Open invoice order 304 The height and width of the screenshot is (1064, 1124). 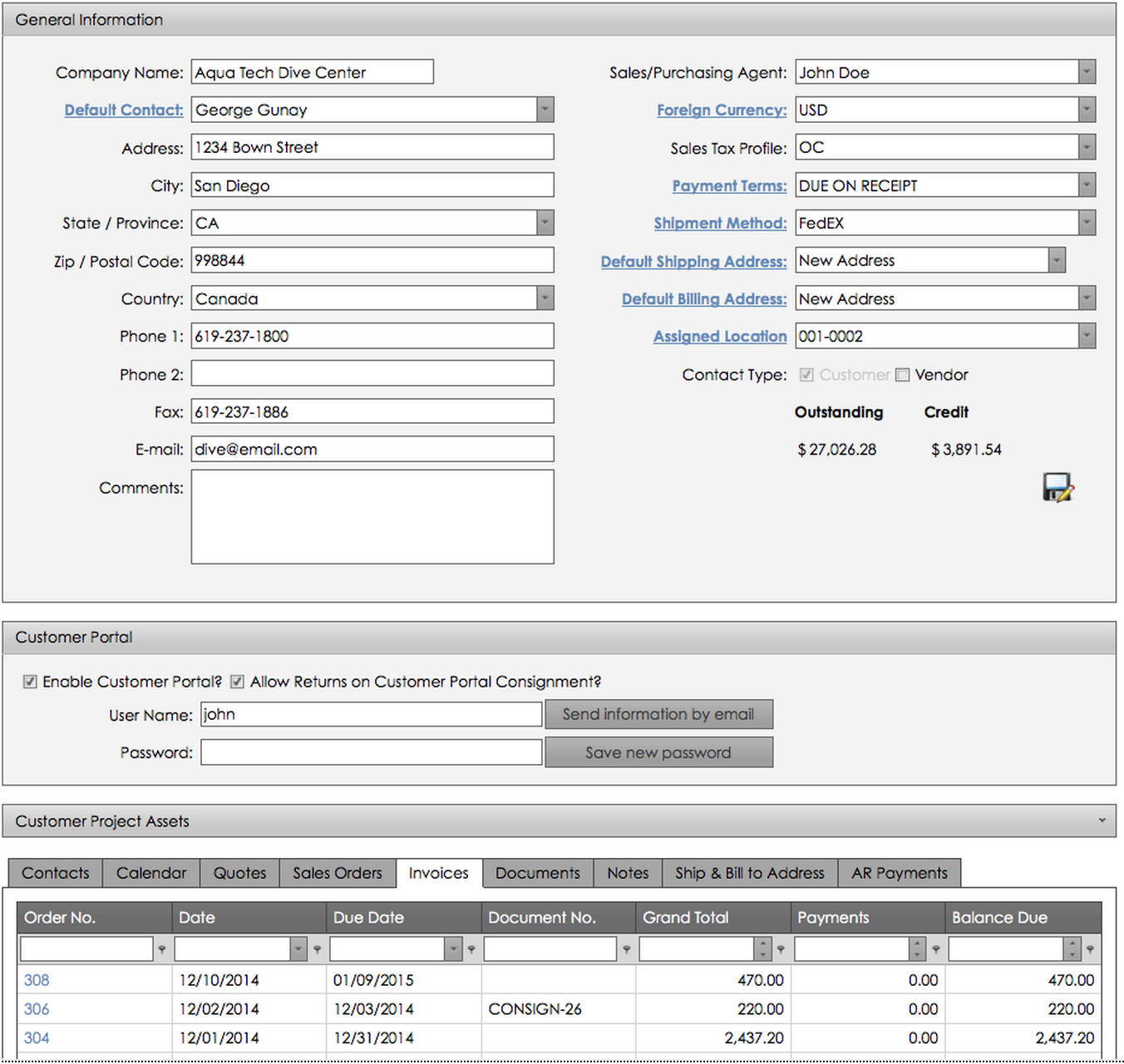pyautogui.click(x=37, y=1038)
